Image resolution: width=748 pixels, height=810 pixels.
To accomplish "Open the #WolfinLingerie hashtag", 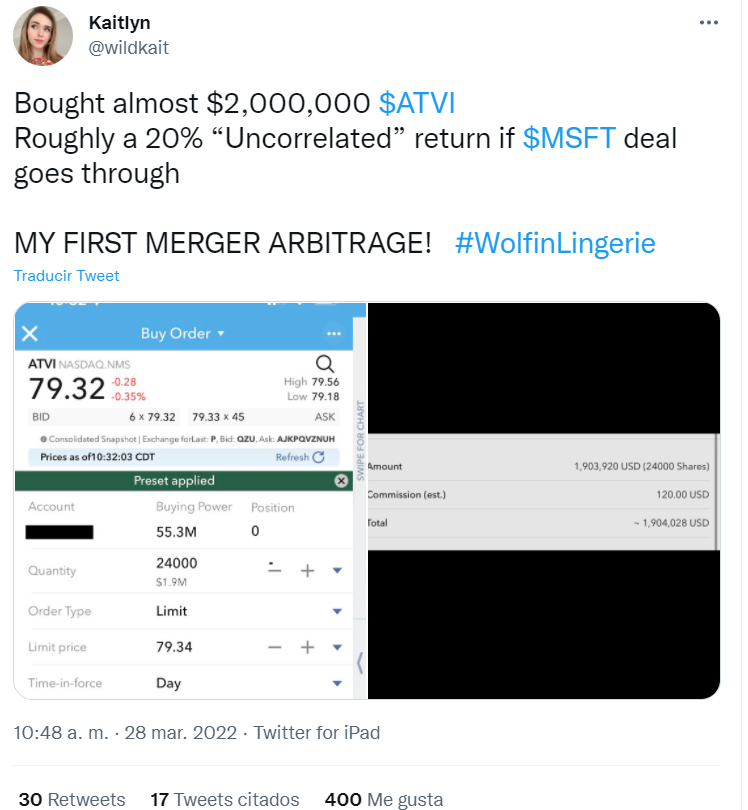I will pyautogui.click(x=555, y=242).
